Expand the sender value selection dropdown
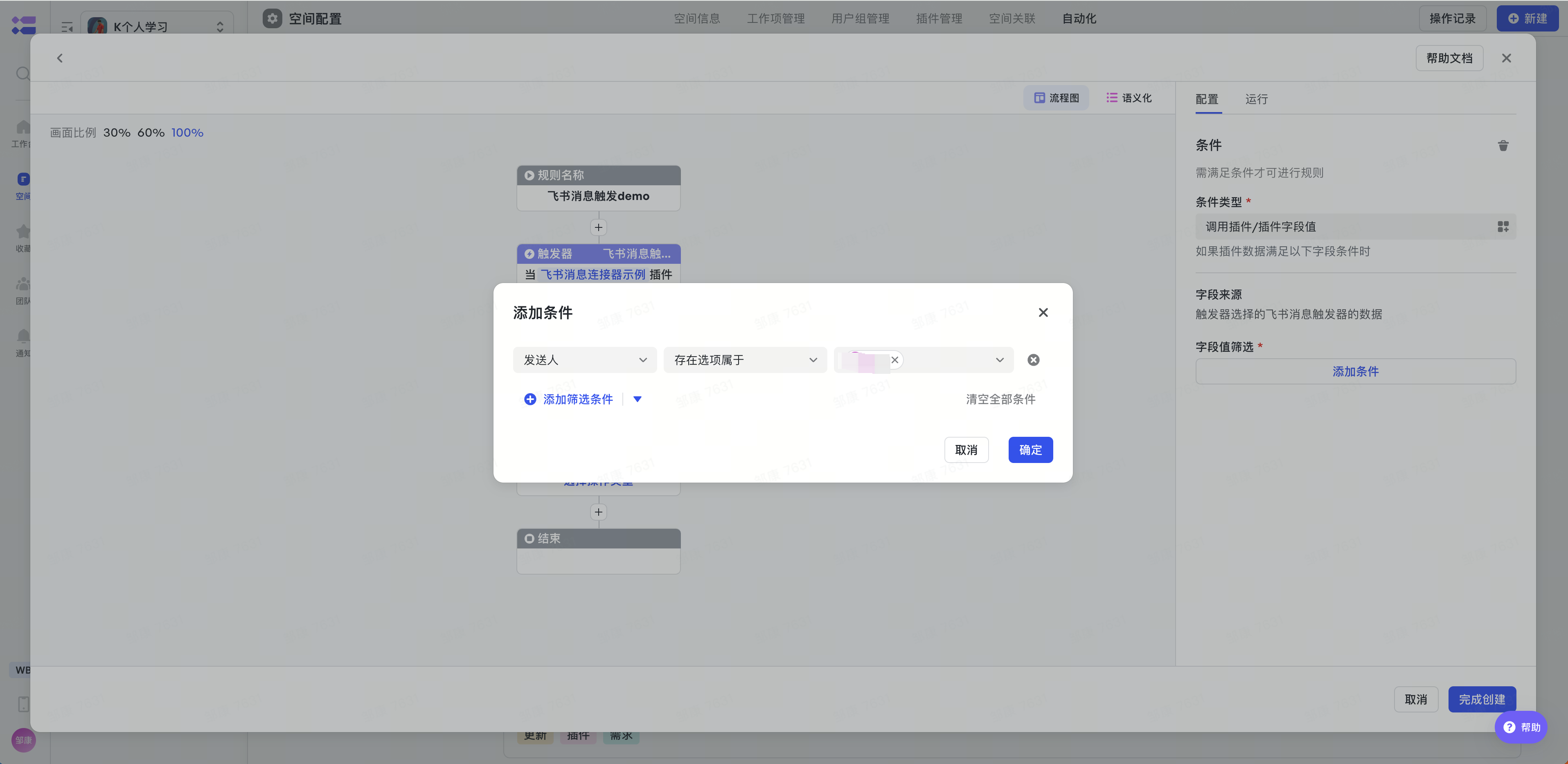1568x764 pixels. (1000, 360)
